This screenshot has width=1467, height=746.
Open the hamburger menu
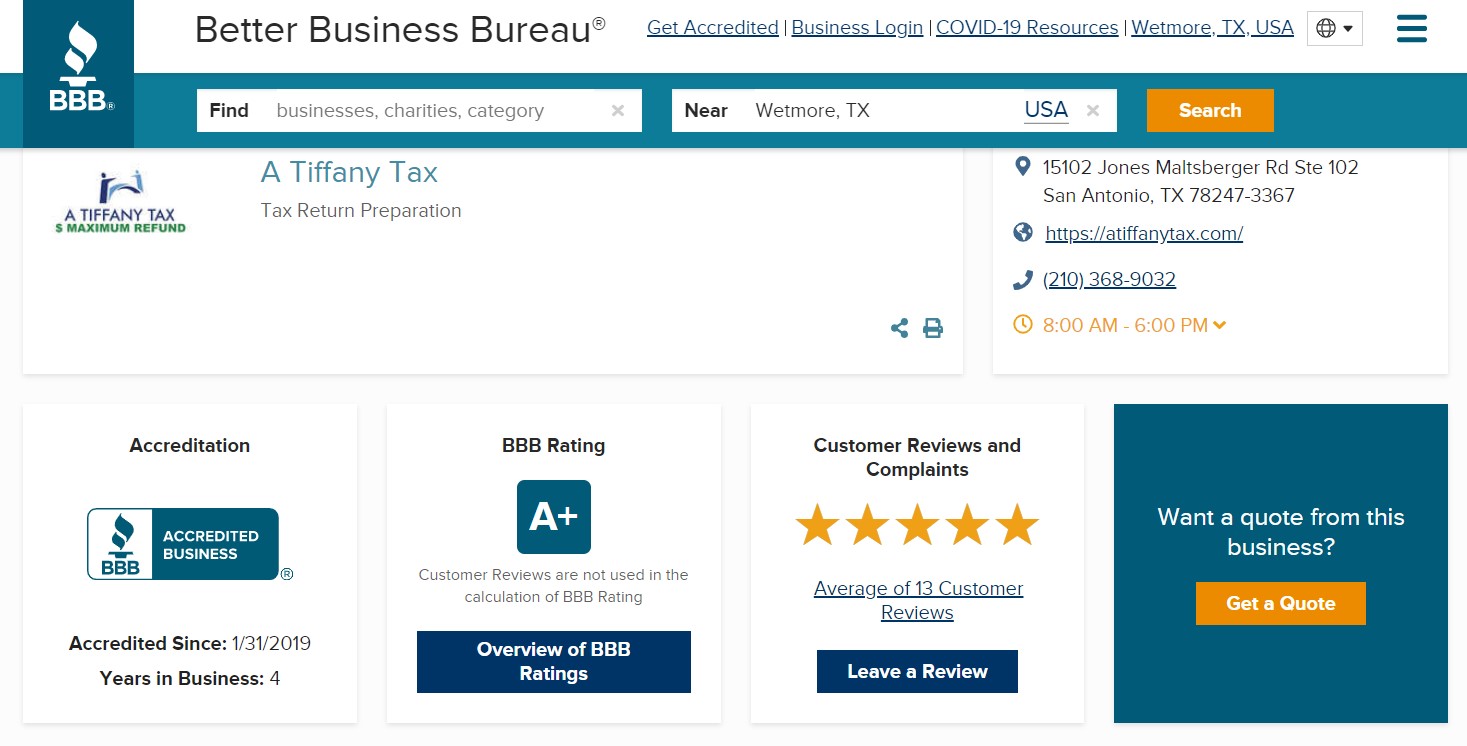(1411, 28)
